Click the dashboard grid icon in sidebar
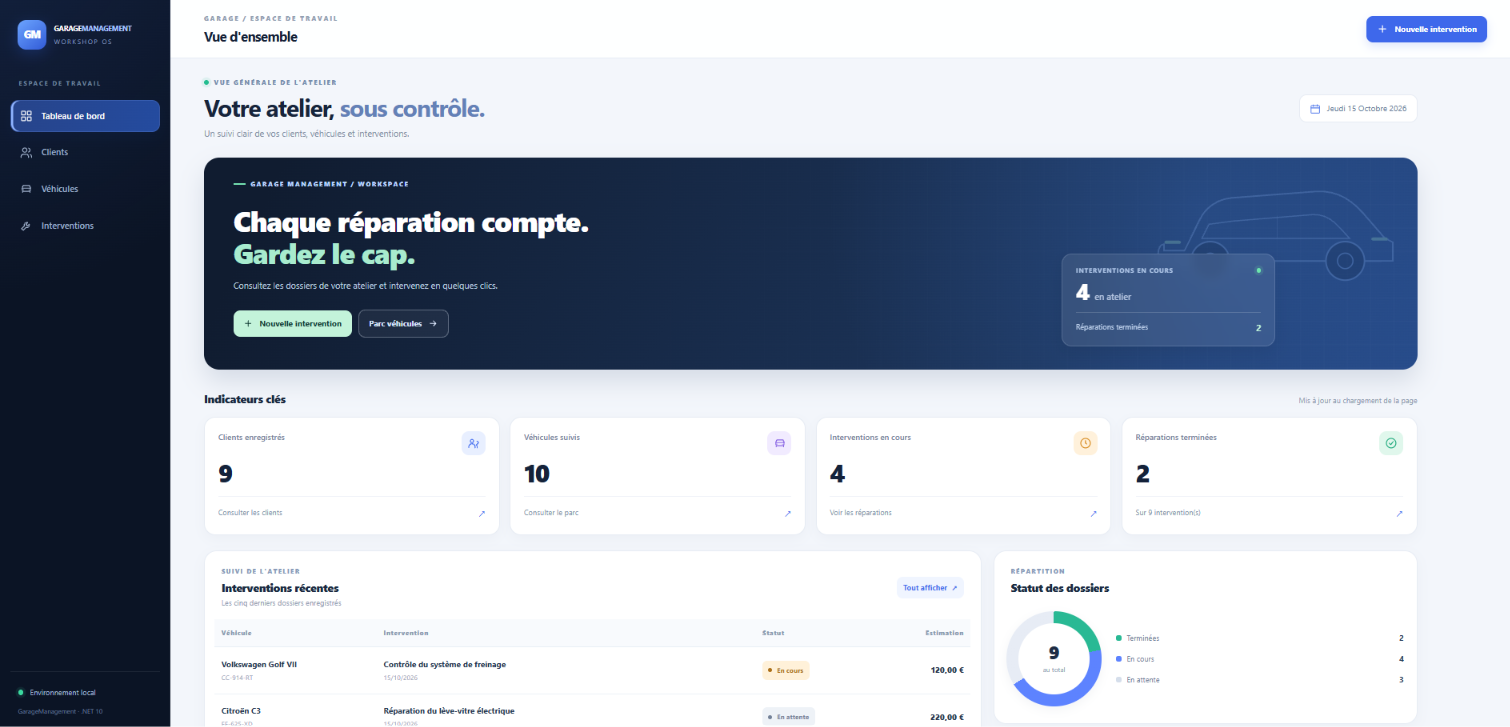This screenshot has height=727, width=1510. [27, 116]
